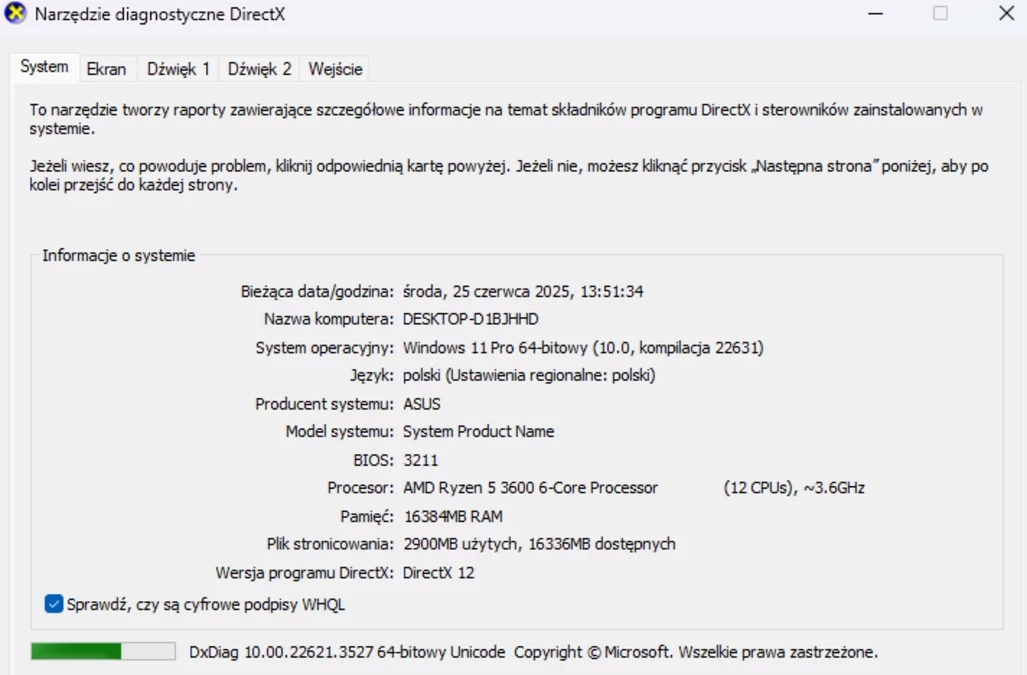Click the Windows 11 Pro operating system value
Screen dimensions: 1027x675
point(583,347)
